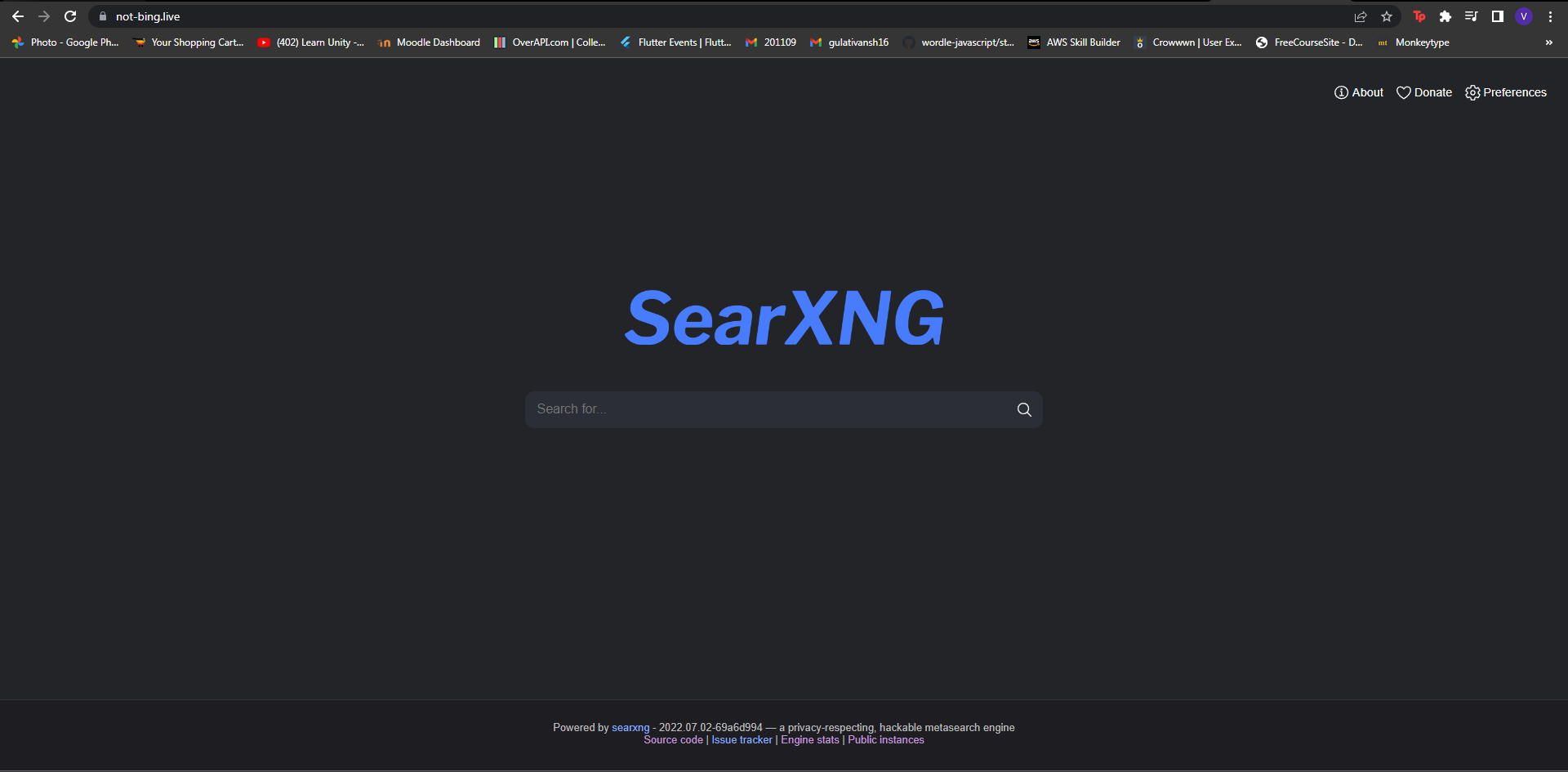
Task: Open FreeCourseSite bookmark
Action: pos(1309,42)
